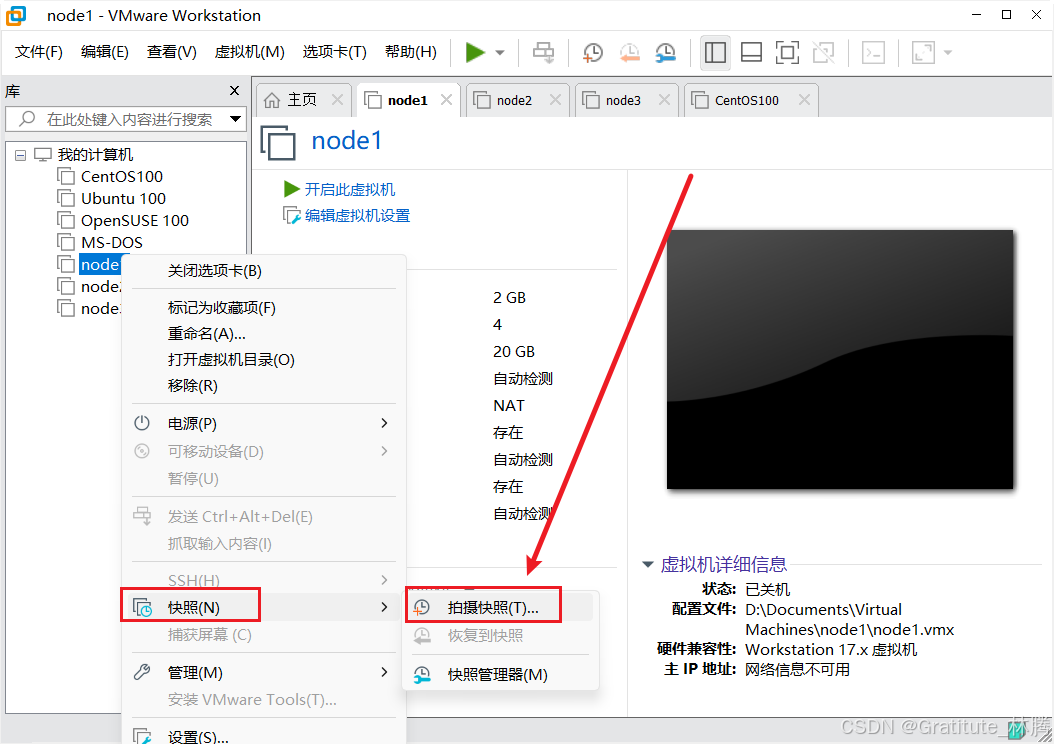
Task: Click the 我的计算机 root item
Action: (x=95, y=155)
